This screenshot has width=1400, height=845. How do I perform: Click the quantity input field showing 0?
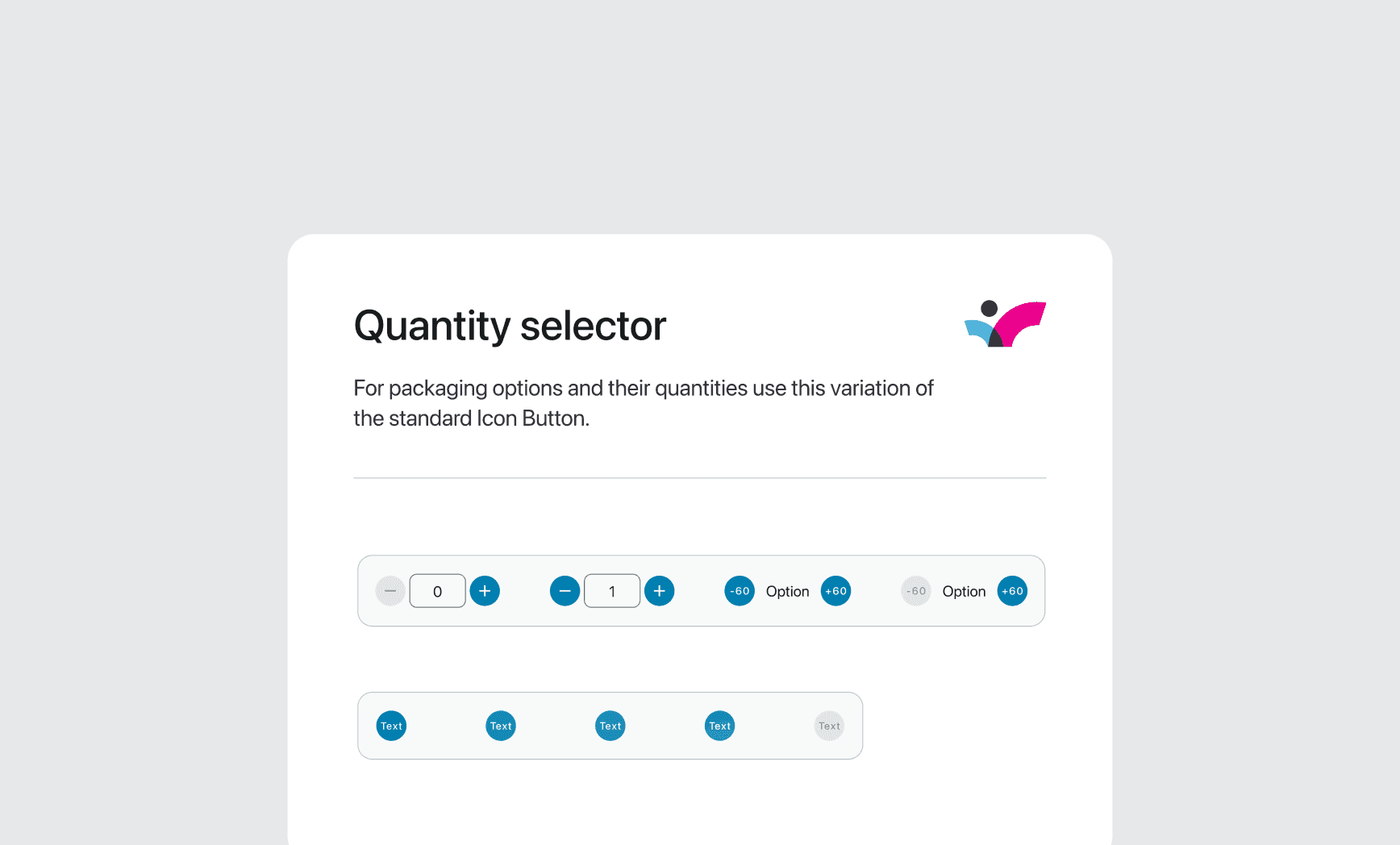(437, 591)
